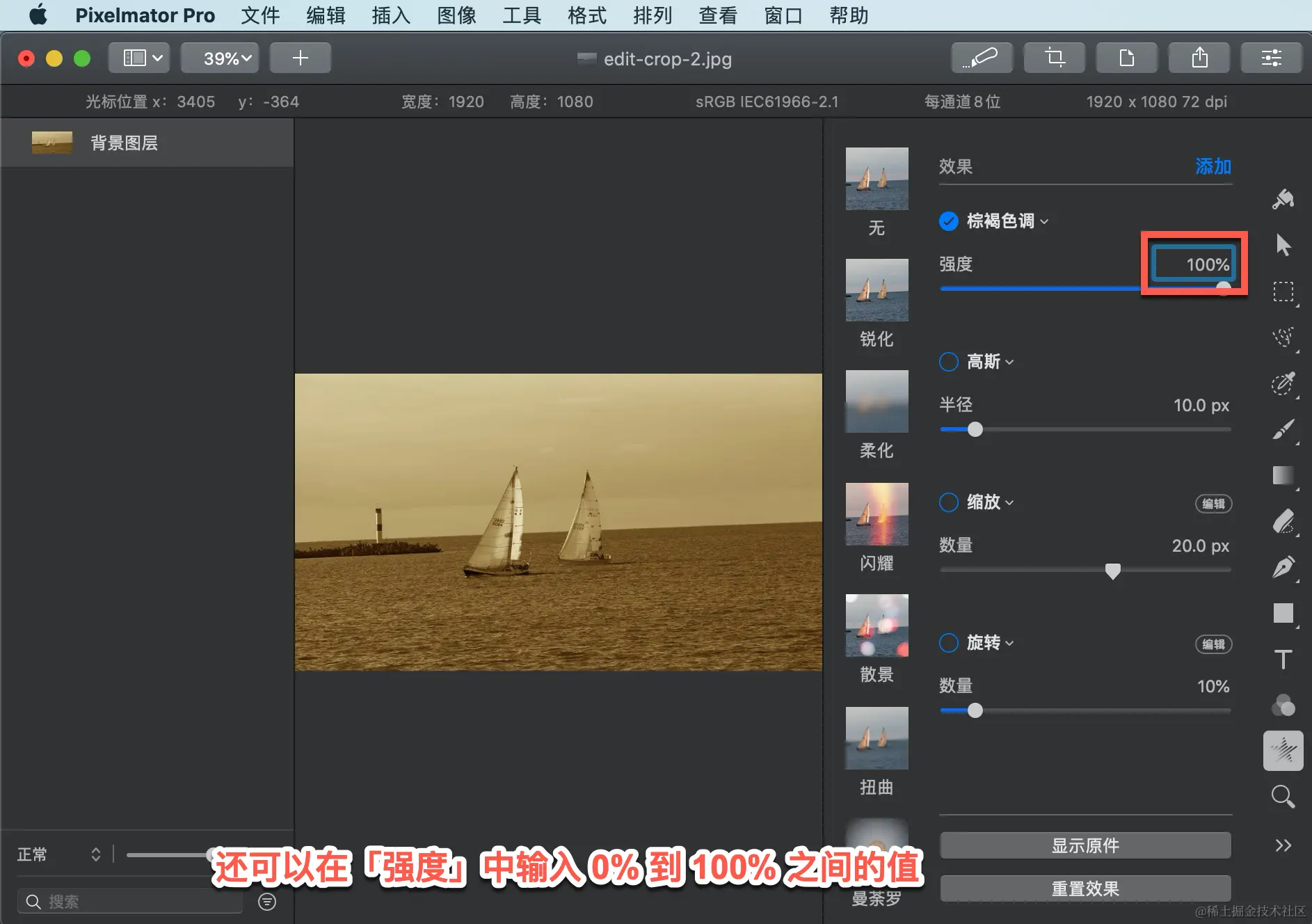This screenshot has width=1312, height=924.
Task: Choose the Erase tool
Action: [1283, 521]
